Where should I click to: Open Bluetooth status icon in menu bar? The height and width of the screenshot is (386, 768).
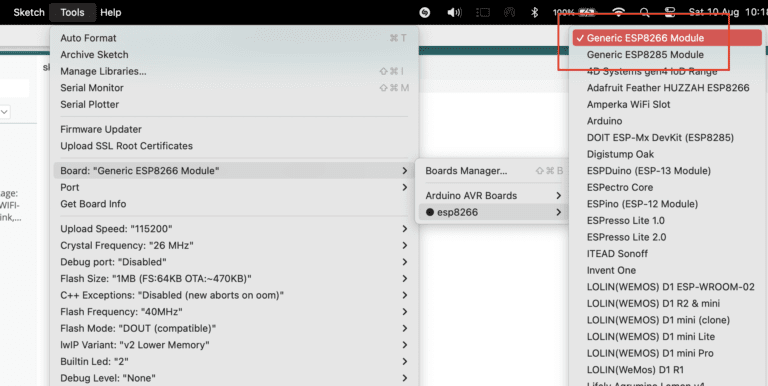click(x=535, y=12)
